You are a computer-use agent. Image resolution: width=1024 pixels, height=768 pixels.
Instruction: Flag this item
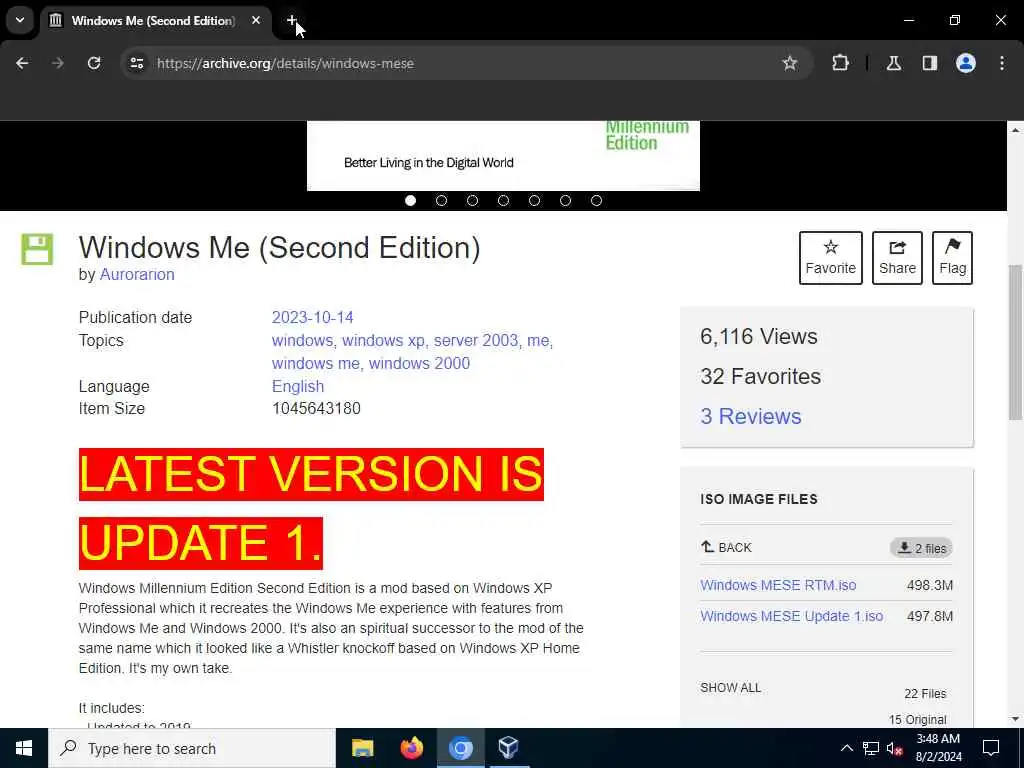[x=952, y=257]
